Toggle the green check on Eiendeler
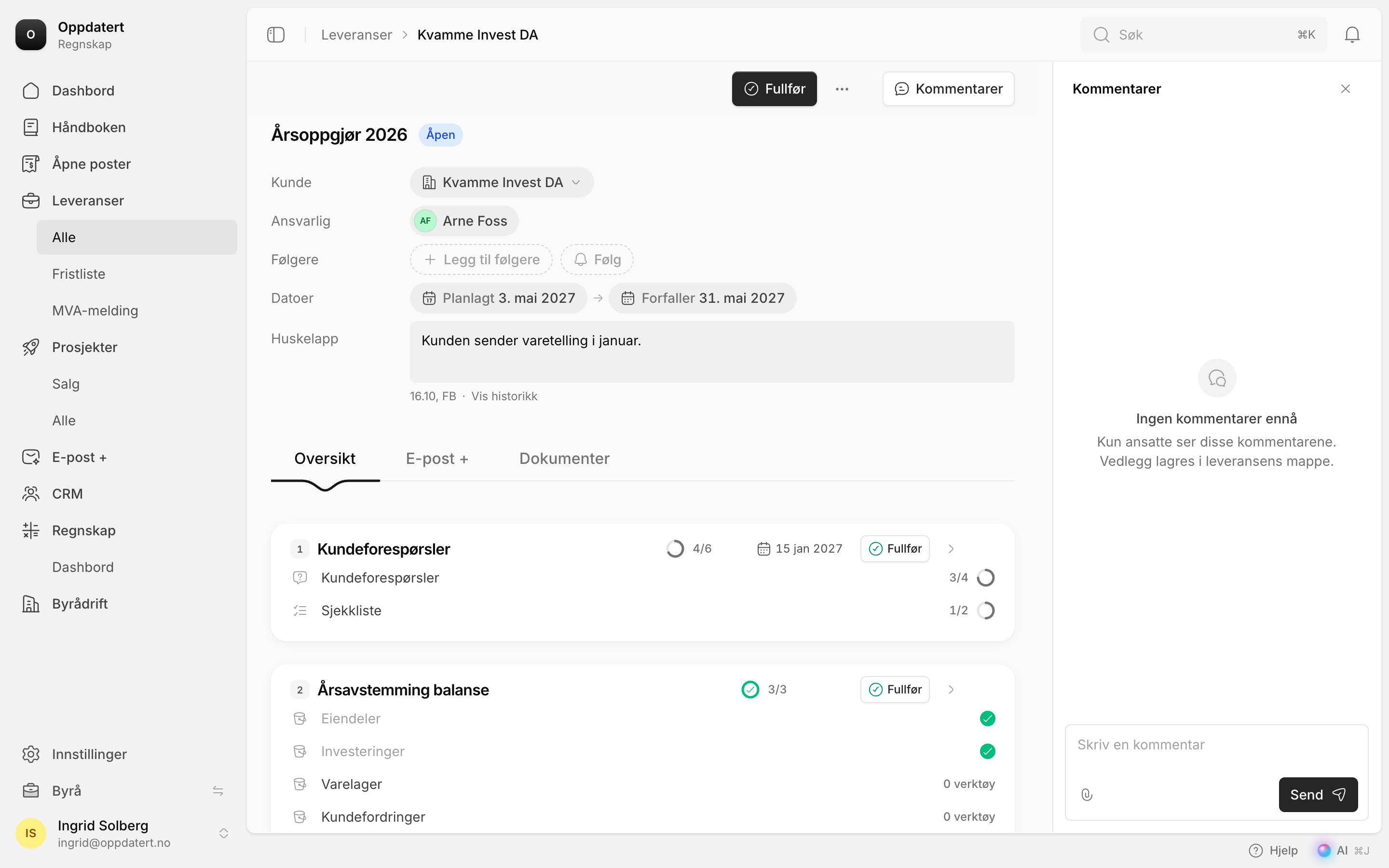The image size is (1389, 868). tap(987, 718)
